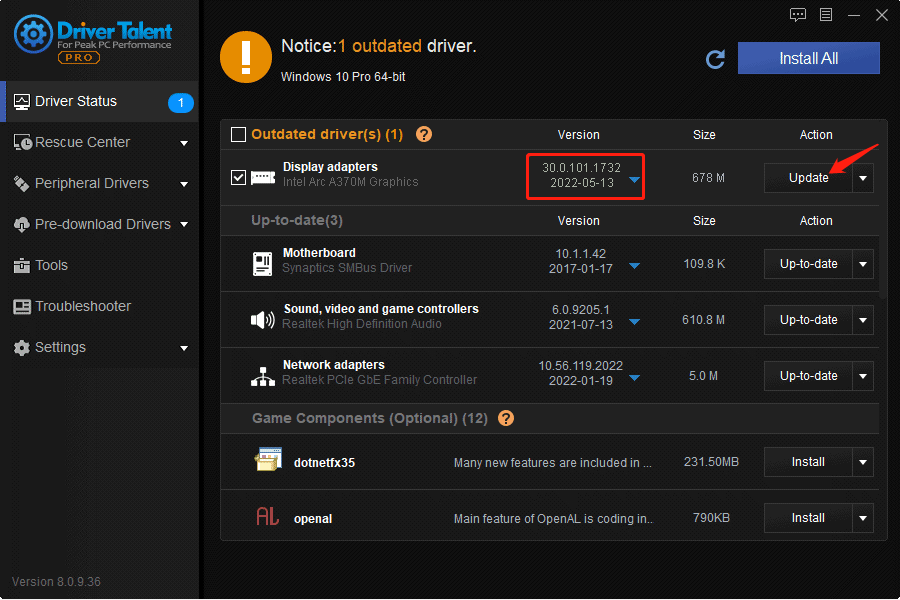Click Realtek PCIe GbE Family Controller text
900x600 pixels.
coord(379,380)
